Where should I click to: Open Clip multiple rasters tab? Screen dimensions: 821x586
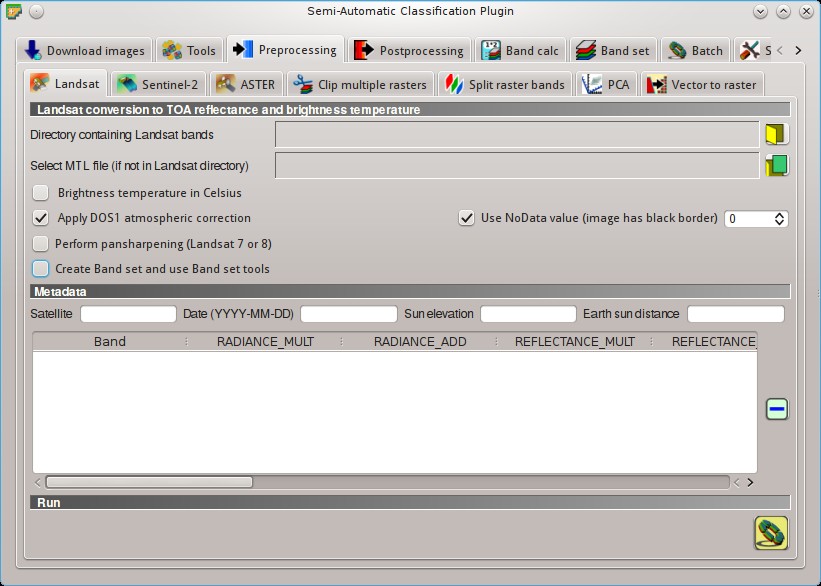point(360,84)
